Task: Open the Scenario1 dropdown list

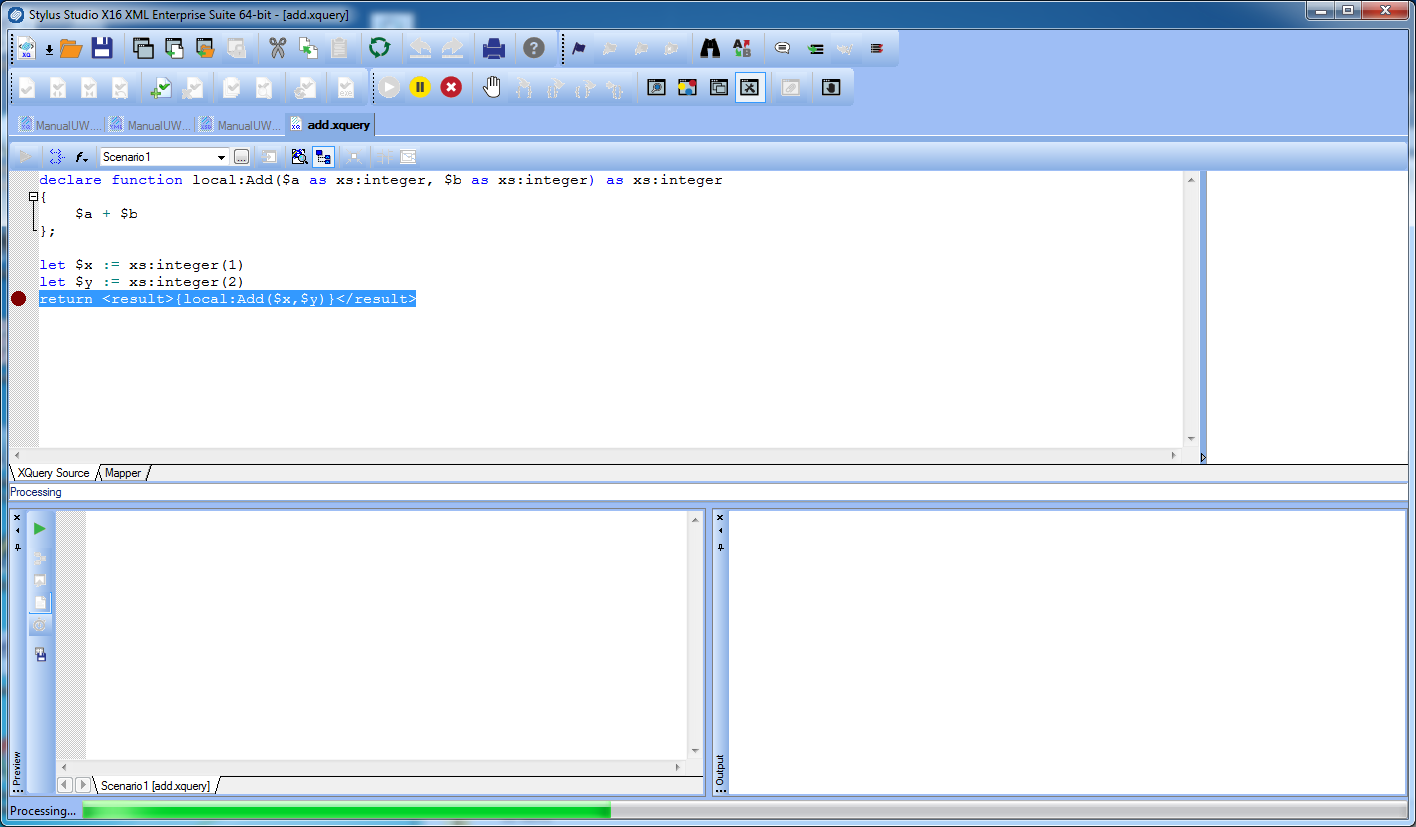Action: click(x=221, y=157)
